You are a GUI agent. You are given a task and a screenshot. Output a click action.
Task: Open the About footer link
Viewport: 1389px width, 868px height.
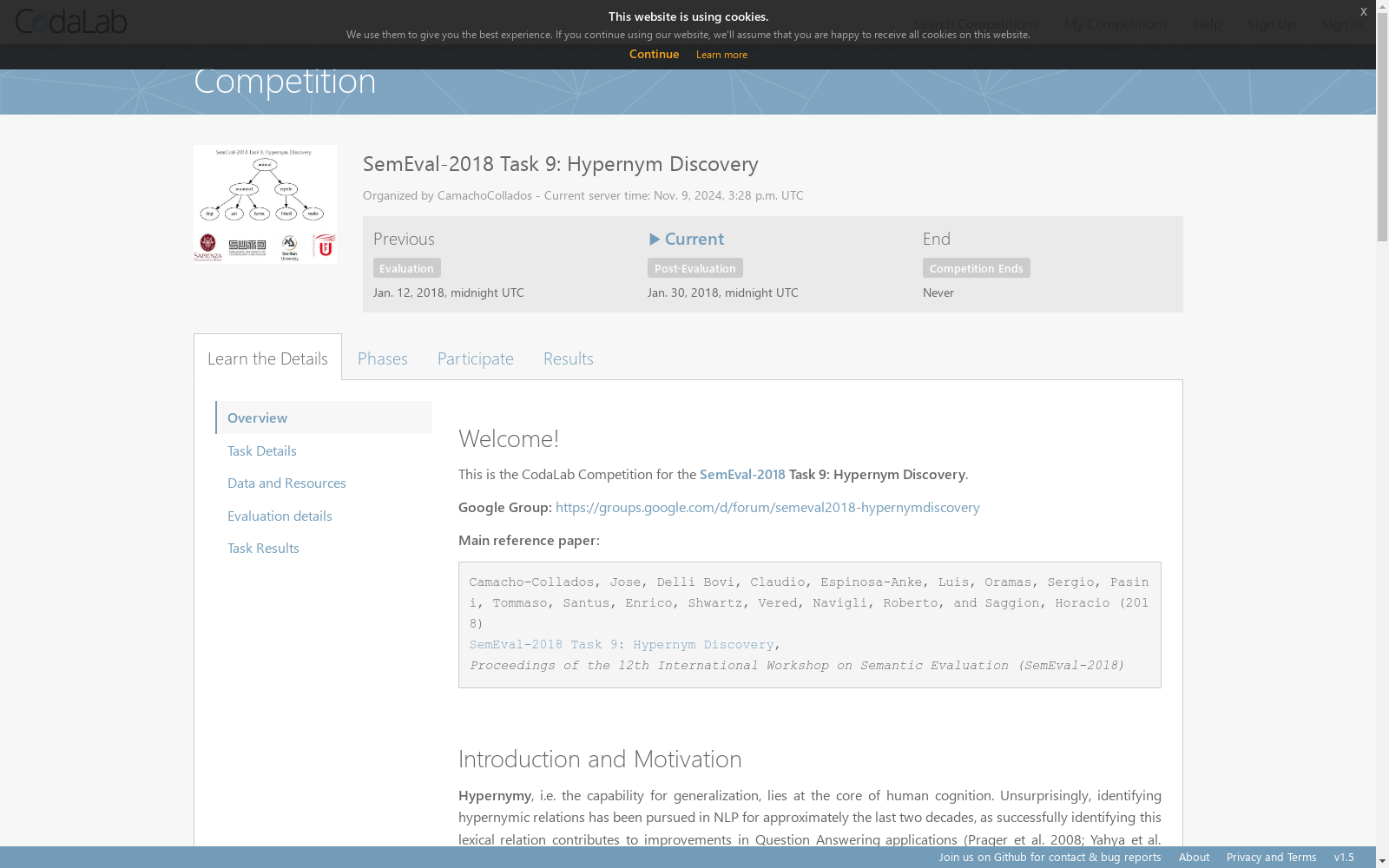coord(1194,857)
